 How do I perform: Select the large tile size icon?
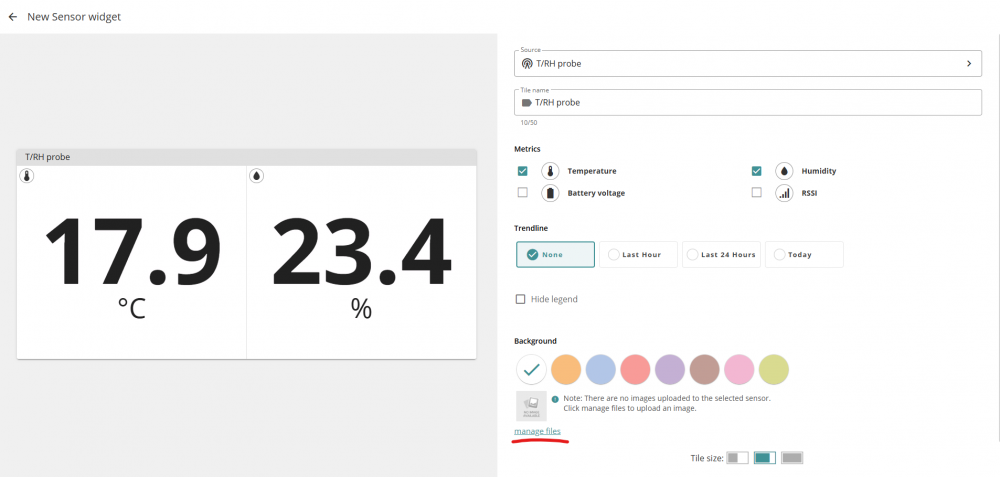[792, 458]
